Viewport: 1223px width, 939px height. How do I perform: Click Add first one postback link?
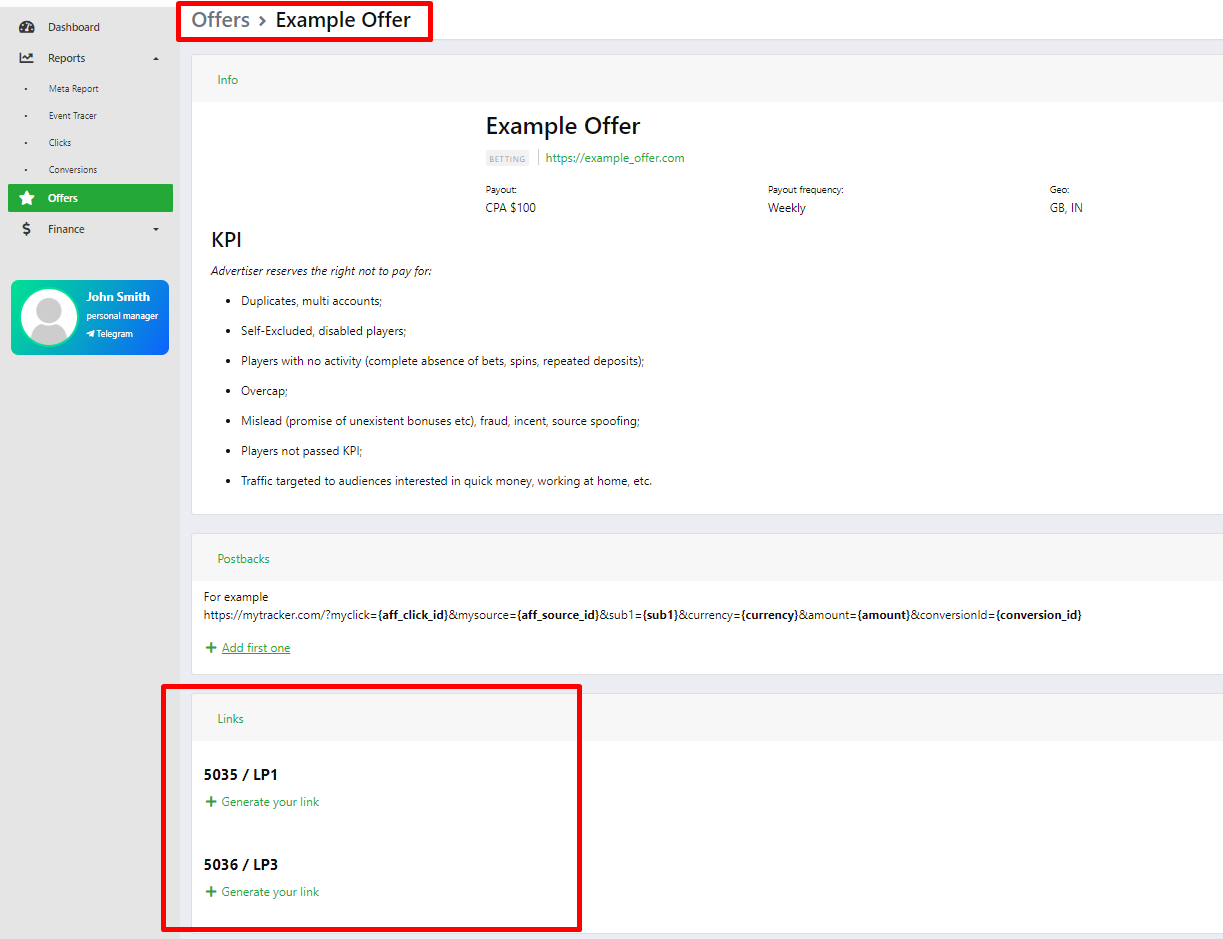pyautogui.click(x=256, y=648)
